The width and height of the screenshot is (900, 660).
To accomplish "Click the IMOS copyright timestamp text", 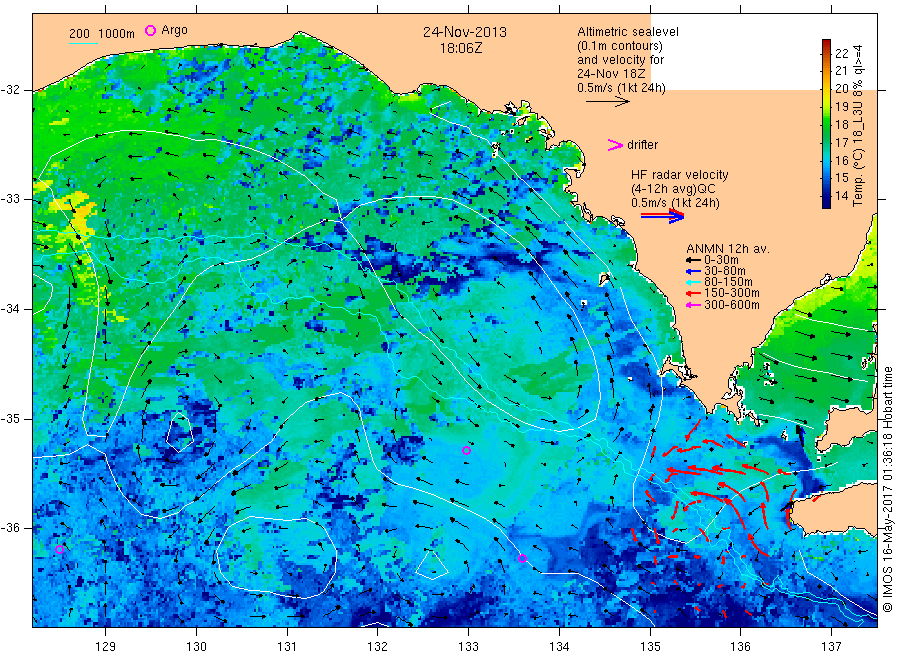I will 888,489.
